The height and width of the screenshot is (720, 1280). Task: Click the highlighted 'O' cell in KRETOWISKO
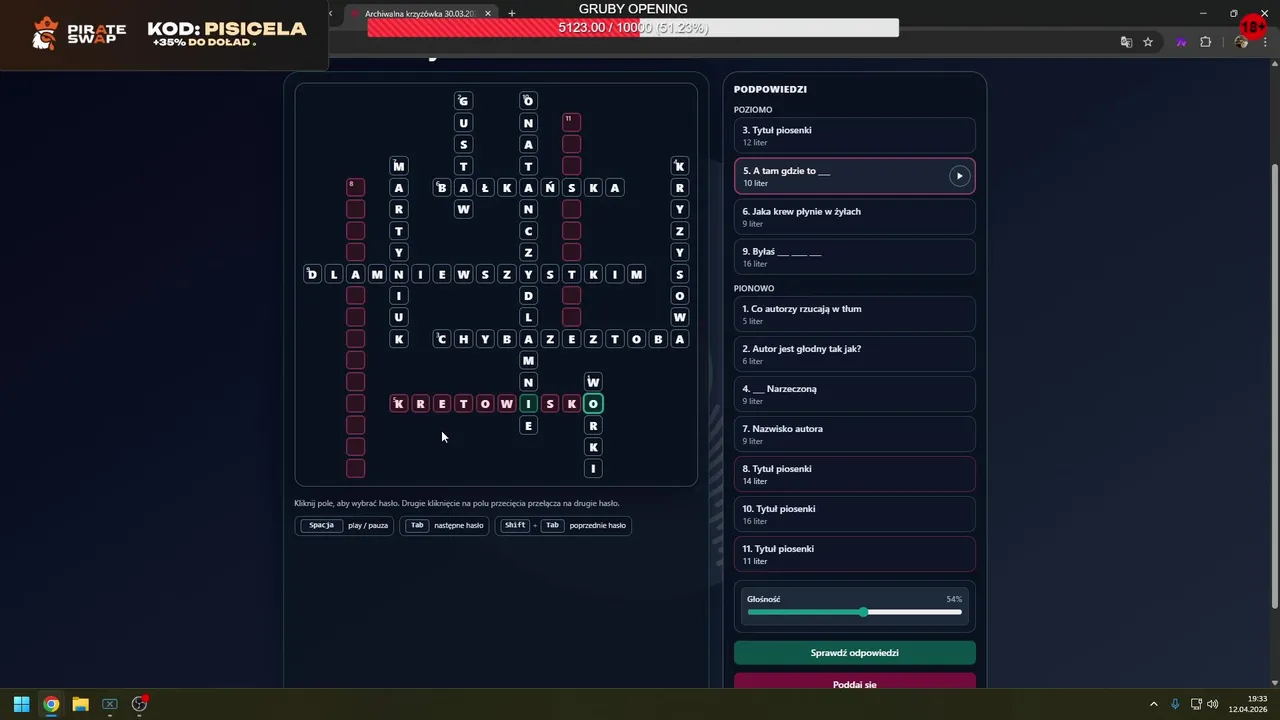click(593, 404)
